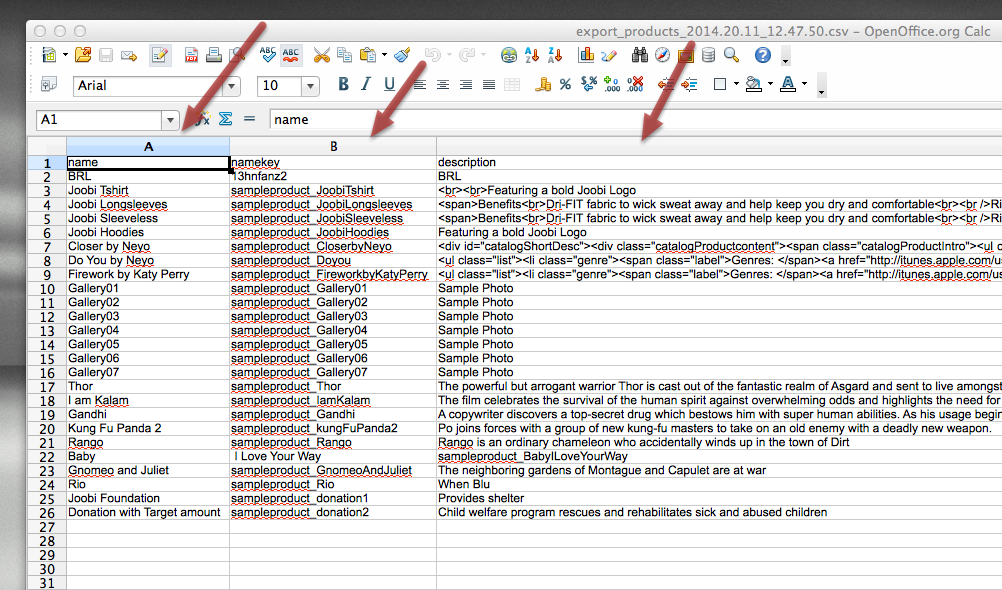1002x590 pixels.
Task: Toggle AutoSpellcheck red wavy ABC
Action: 291,56
